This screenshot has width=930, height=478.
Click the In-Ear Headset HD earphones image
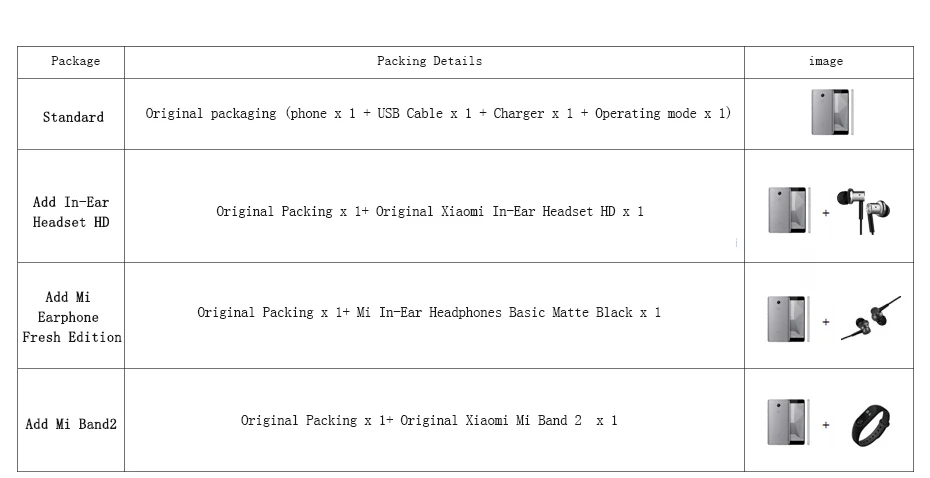click(x=864, y=211)
